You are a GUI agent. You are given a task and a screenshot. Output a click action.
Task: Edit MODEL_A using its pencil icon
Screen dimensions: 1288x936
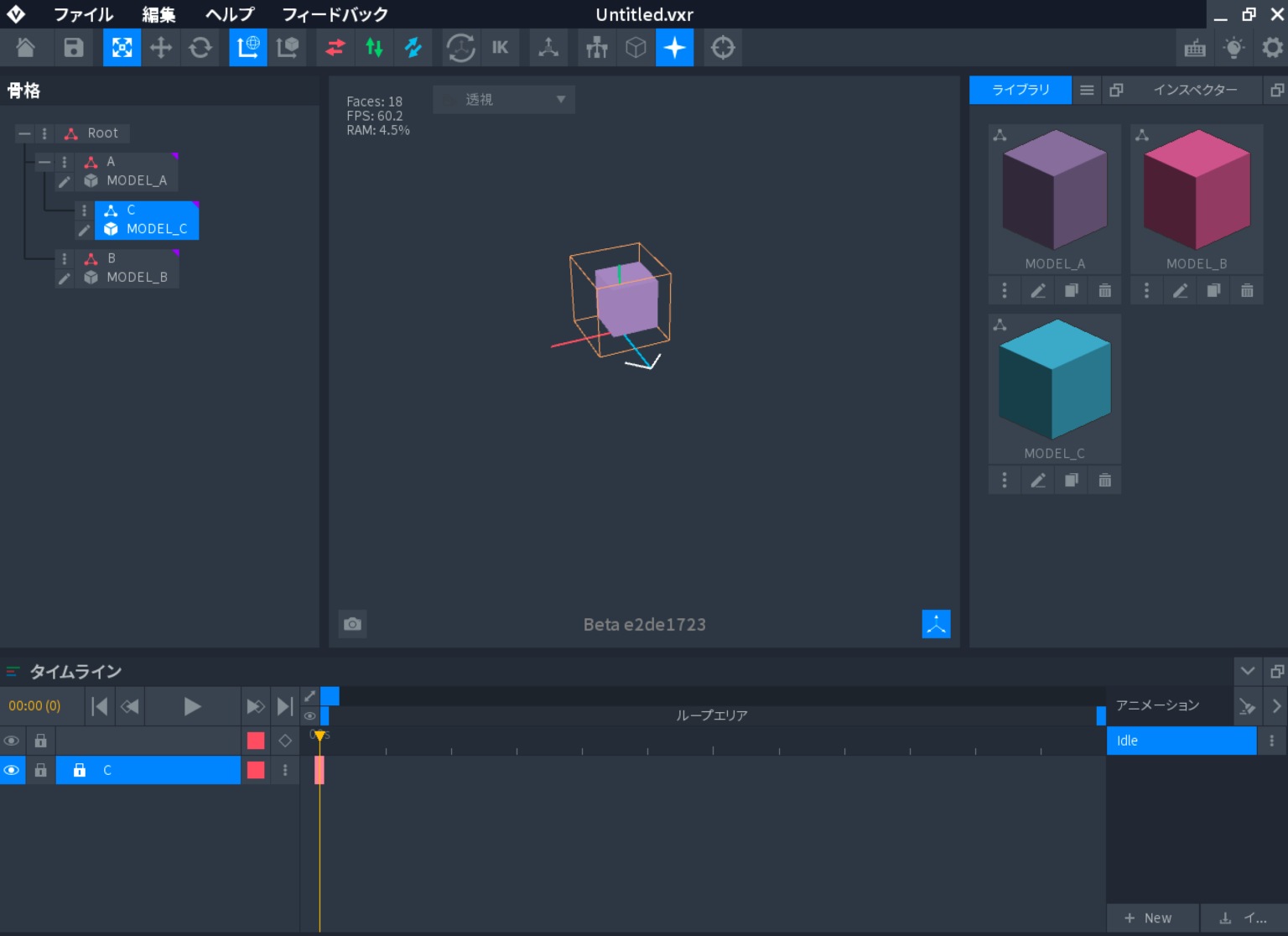[x=1037, y=290]
